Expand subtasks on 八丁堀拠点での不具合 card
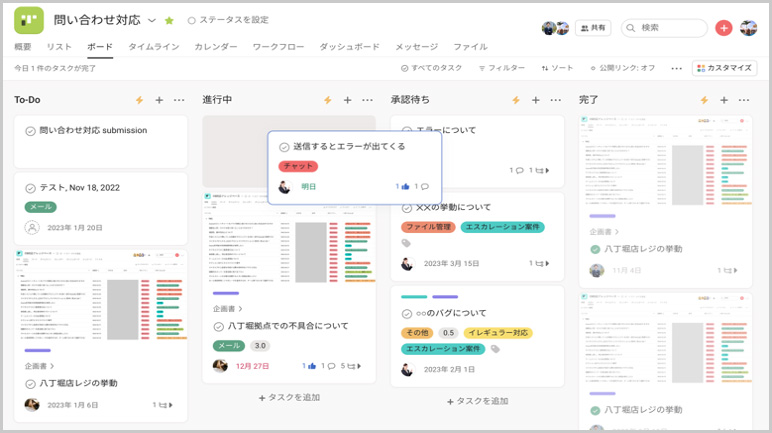Image resolution: width=772 pixels, height=433 pixels. [351, 366]
